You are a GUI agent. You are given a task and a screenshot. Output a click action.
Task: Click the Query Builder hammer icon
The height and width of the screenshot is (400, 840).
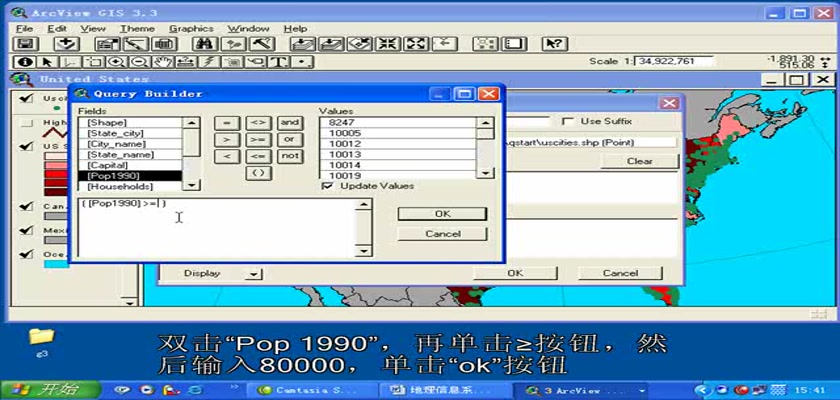click(x=261, y=44)
